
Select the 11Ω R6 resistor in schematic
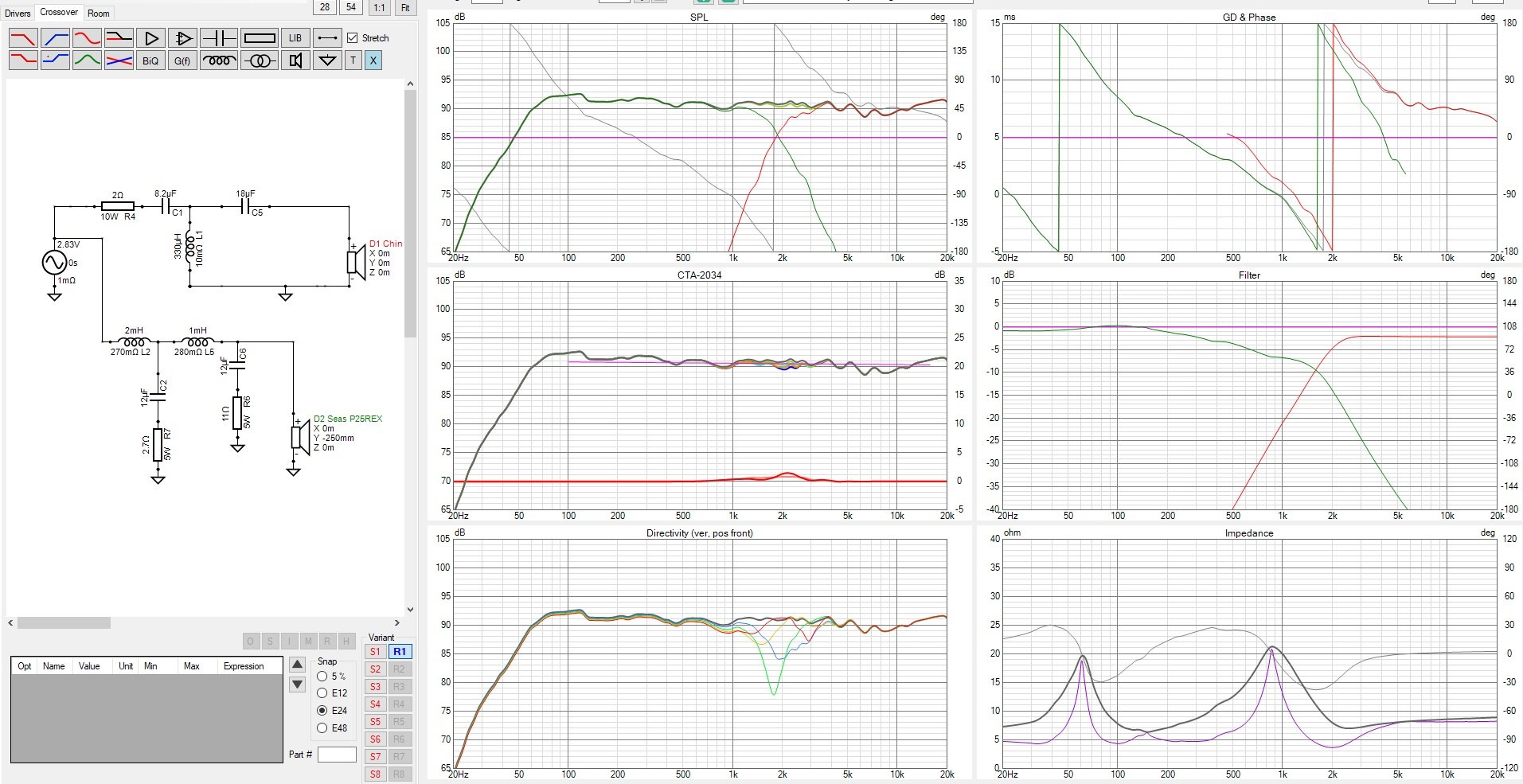pos(237,412)
